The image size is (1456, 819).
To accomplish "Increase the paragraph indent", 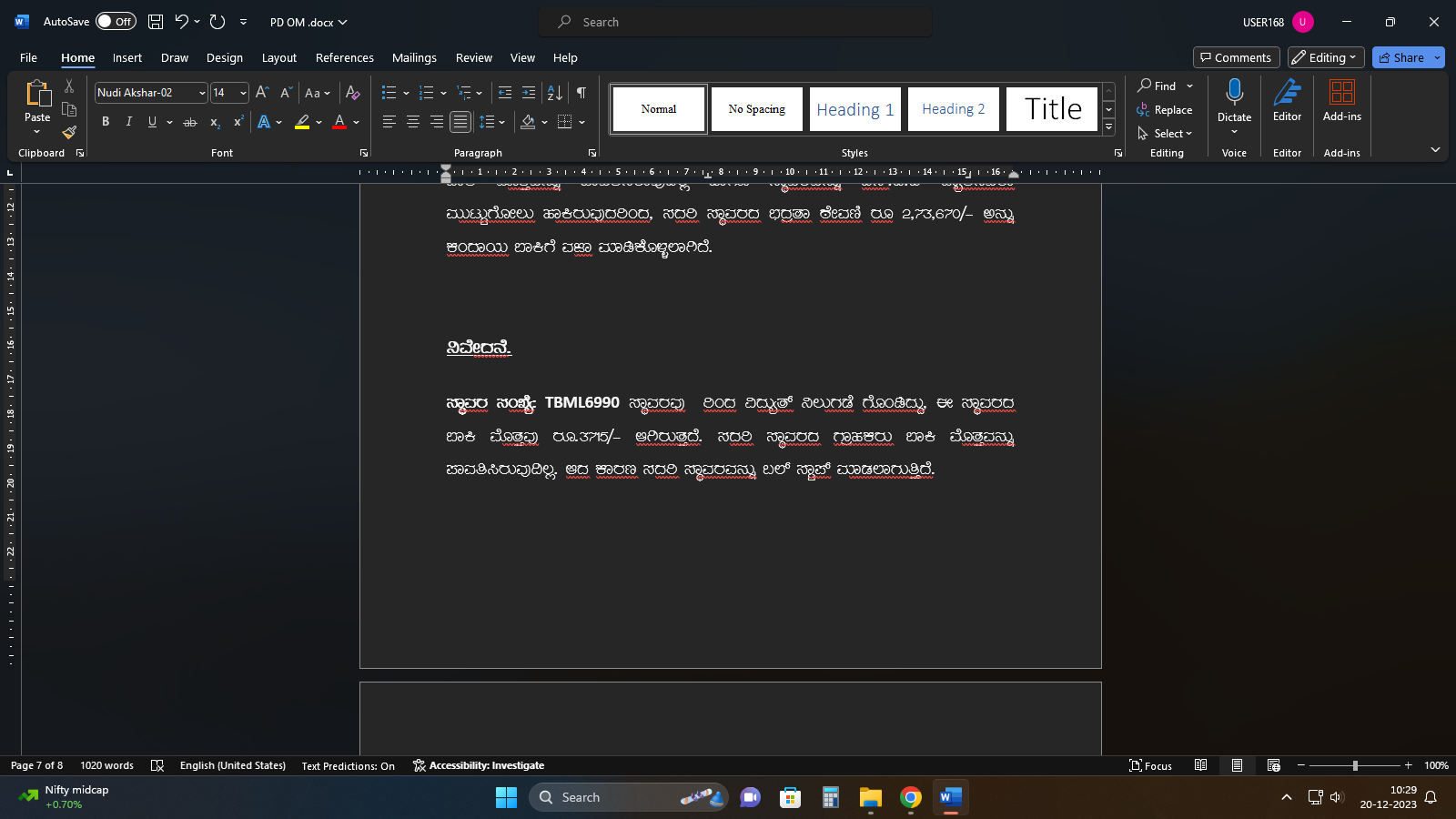I will (x=529, y=93).
